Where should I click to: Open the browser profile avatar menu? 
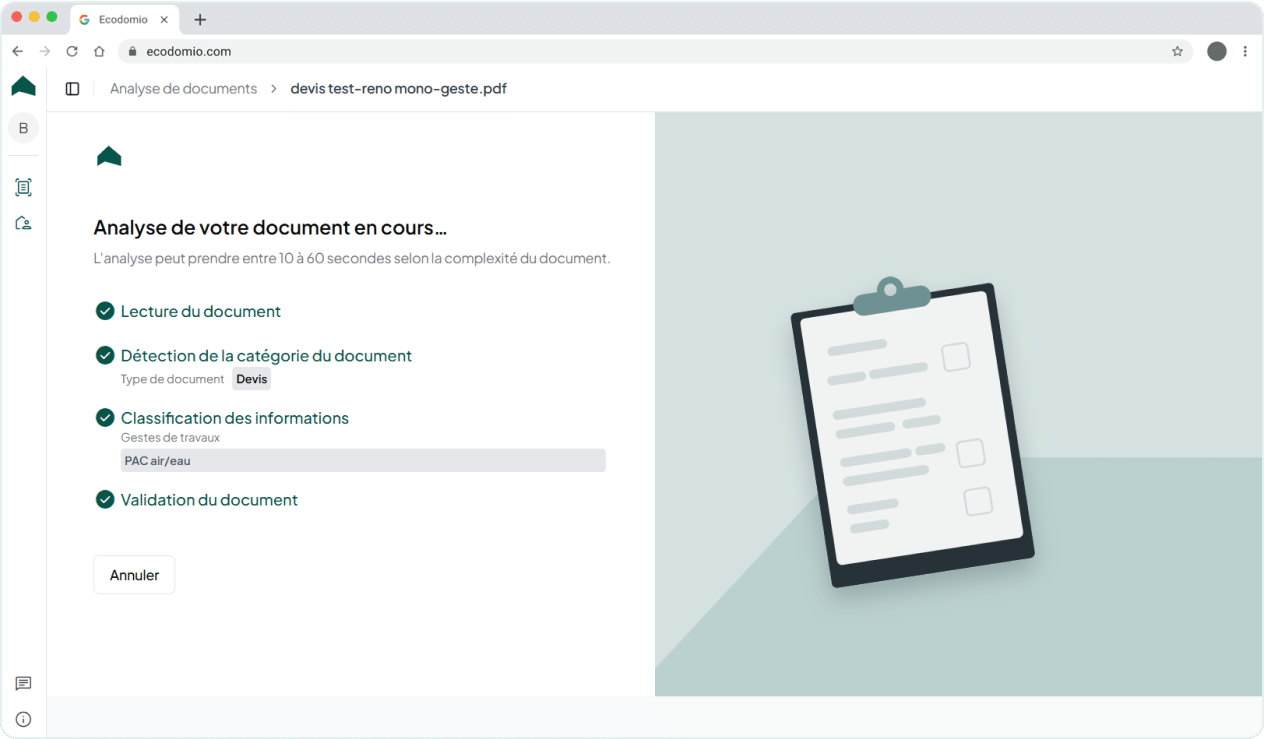(x=1216, y=51)
